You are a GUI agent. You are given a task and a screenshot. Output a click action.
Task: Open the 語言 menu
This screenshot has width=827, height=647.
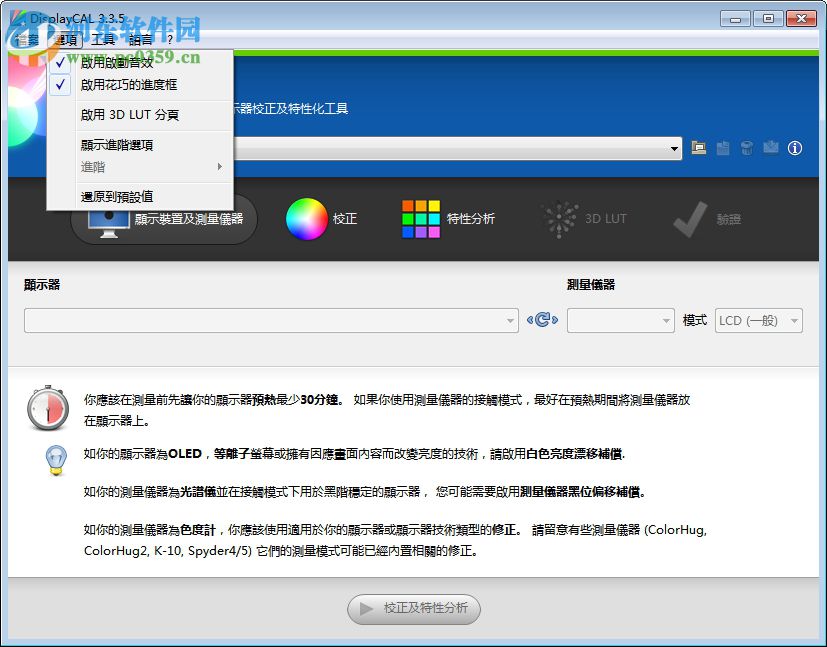pos(140,40)
